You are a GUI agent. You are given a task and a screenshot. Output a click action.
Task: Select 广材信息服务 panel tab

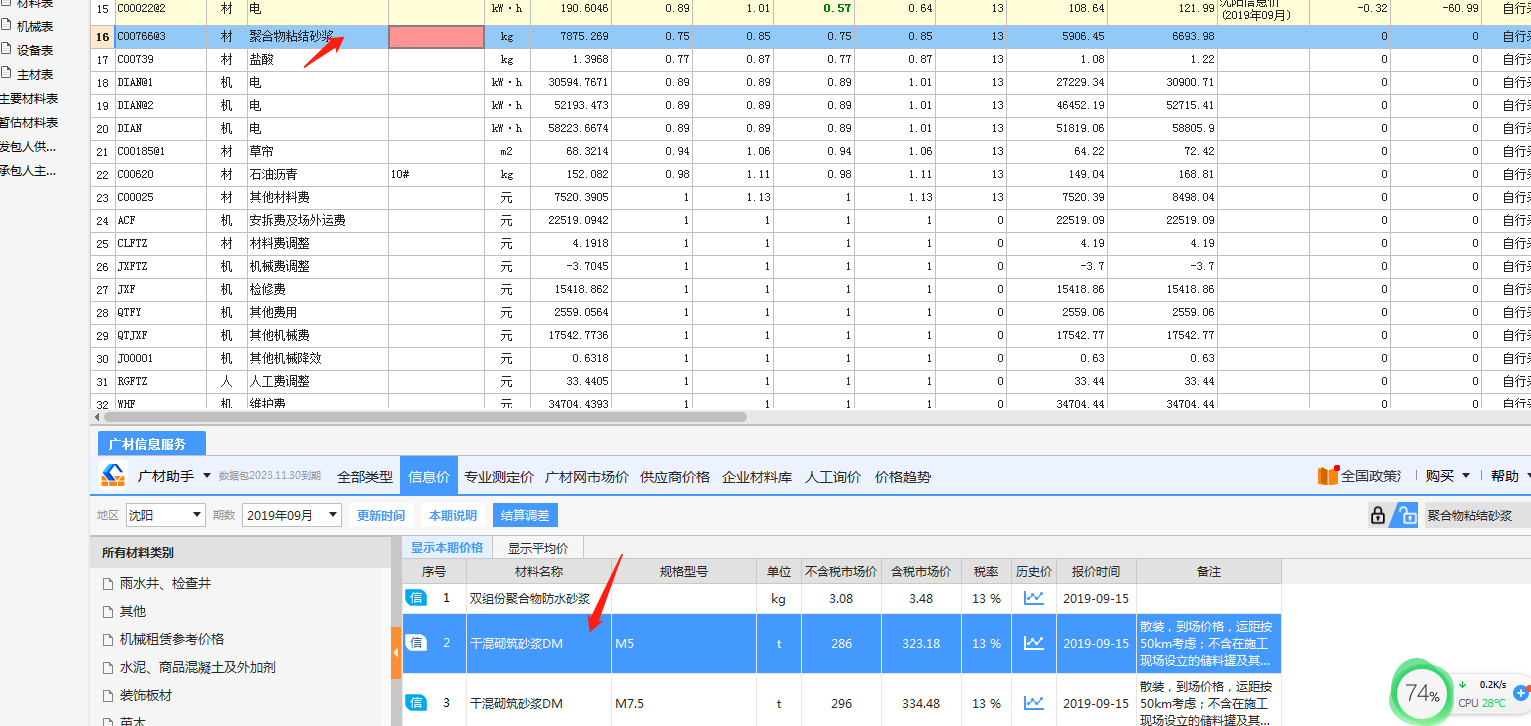152,444
